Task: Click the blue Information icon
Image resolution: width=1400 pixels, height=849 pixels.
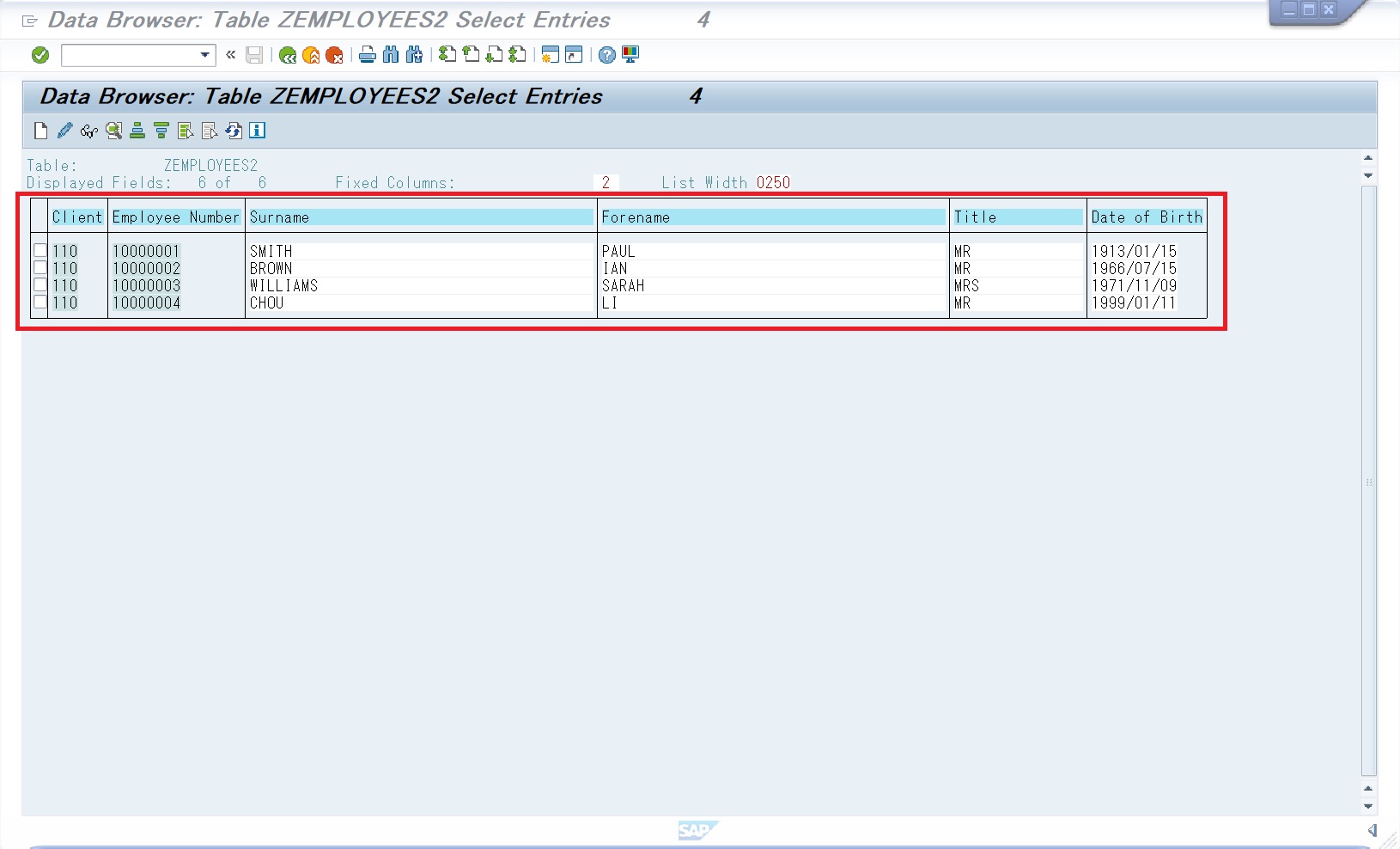Action: pyautogui.click(x=258, y=131)
